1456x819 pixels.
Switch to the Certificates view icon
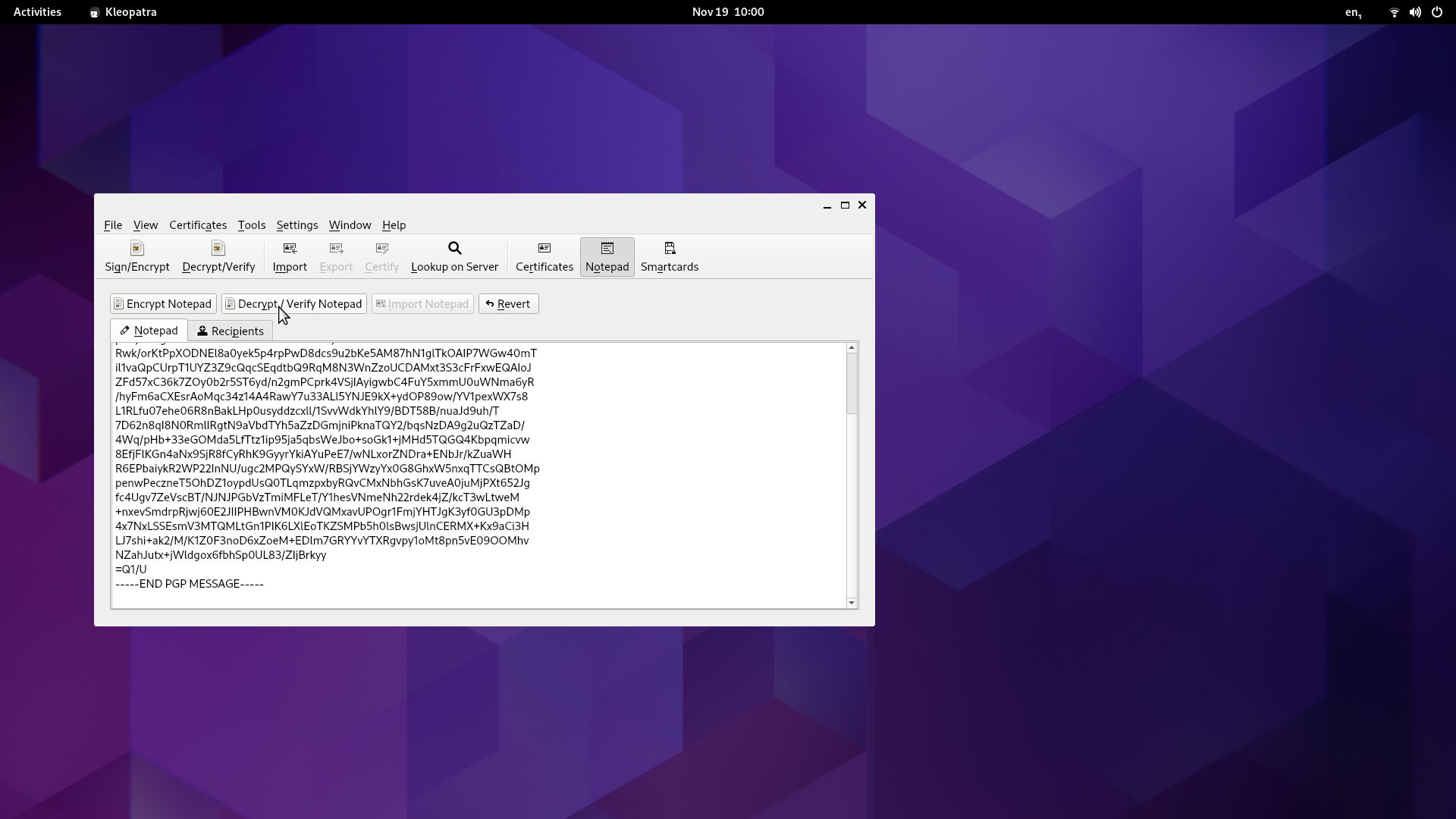pyautogui.click(x=543, y=256)
